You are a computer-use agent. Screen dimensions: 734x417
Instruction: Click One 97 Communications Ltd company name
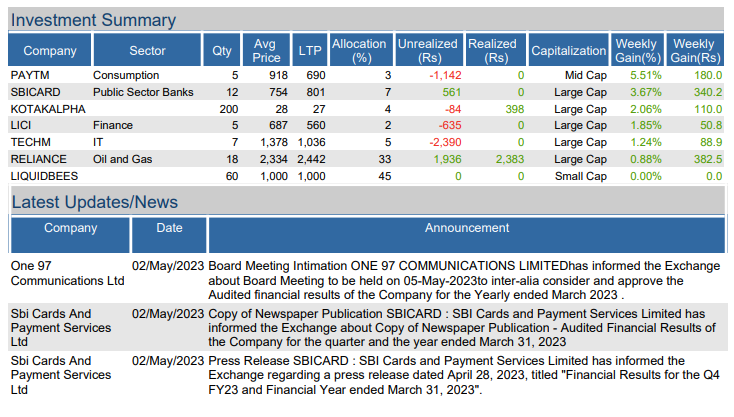pyautogui.click(x=67, y=273)
